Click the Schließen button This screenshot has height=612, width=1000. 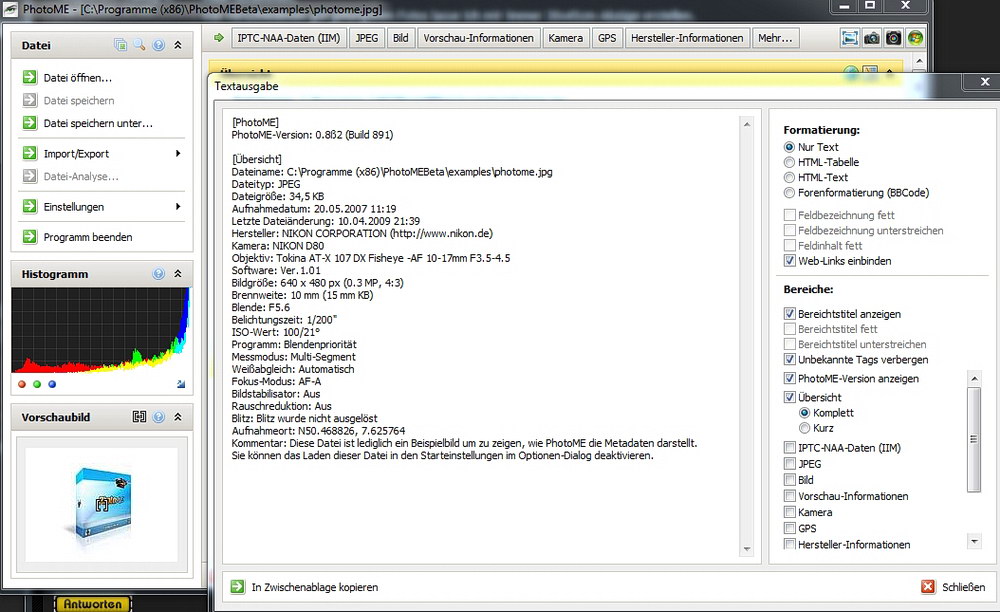(953, 586)
